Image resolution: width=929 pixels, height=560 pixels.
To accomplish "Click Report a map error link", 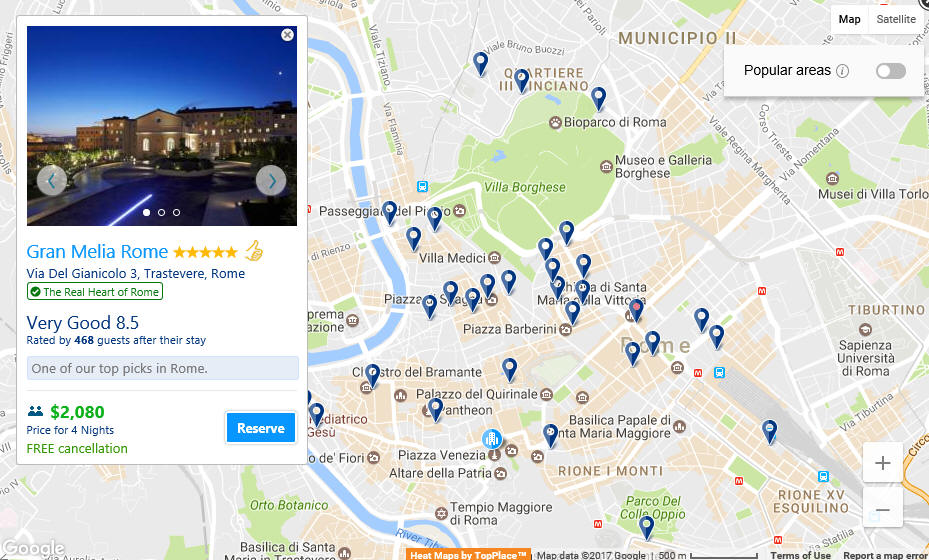I will point(885,555).
